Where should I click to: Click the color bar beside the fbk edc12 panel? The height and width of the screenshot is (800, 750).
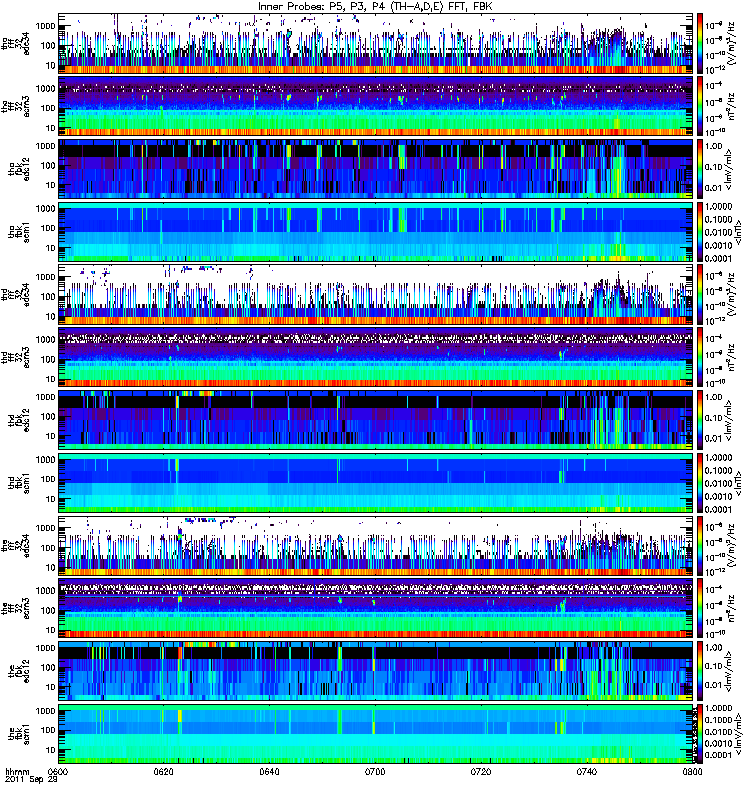pos(699,671)
